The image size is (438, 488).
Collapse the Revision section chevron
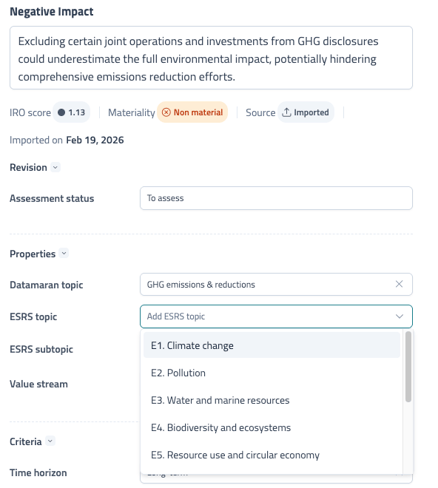click(56, 167)
